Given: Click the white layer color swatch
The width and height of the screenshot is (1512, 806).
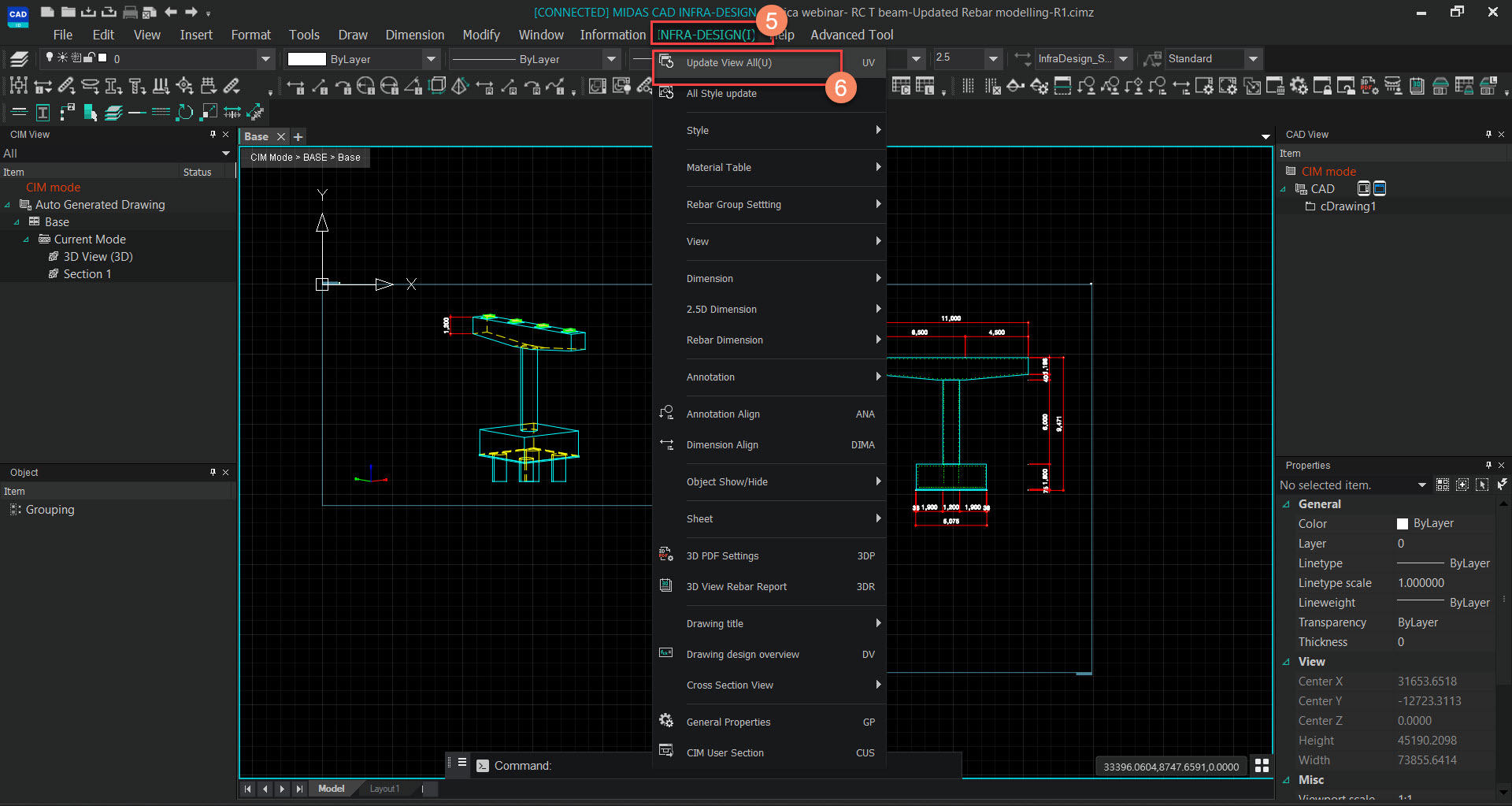Looking at the screenshot, I should tap(102, 58).
